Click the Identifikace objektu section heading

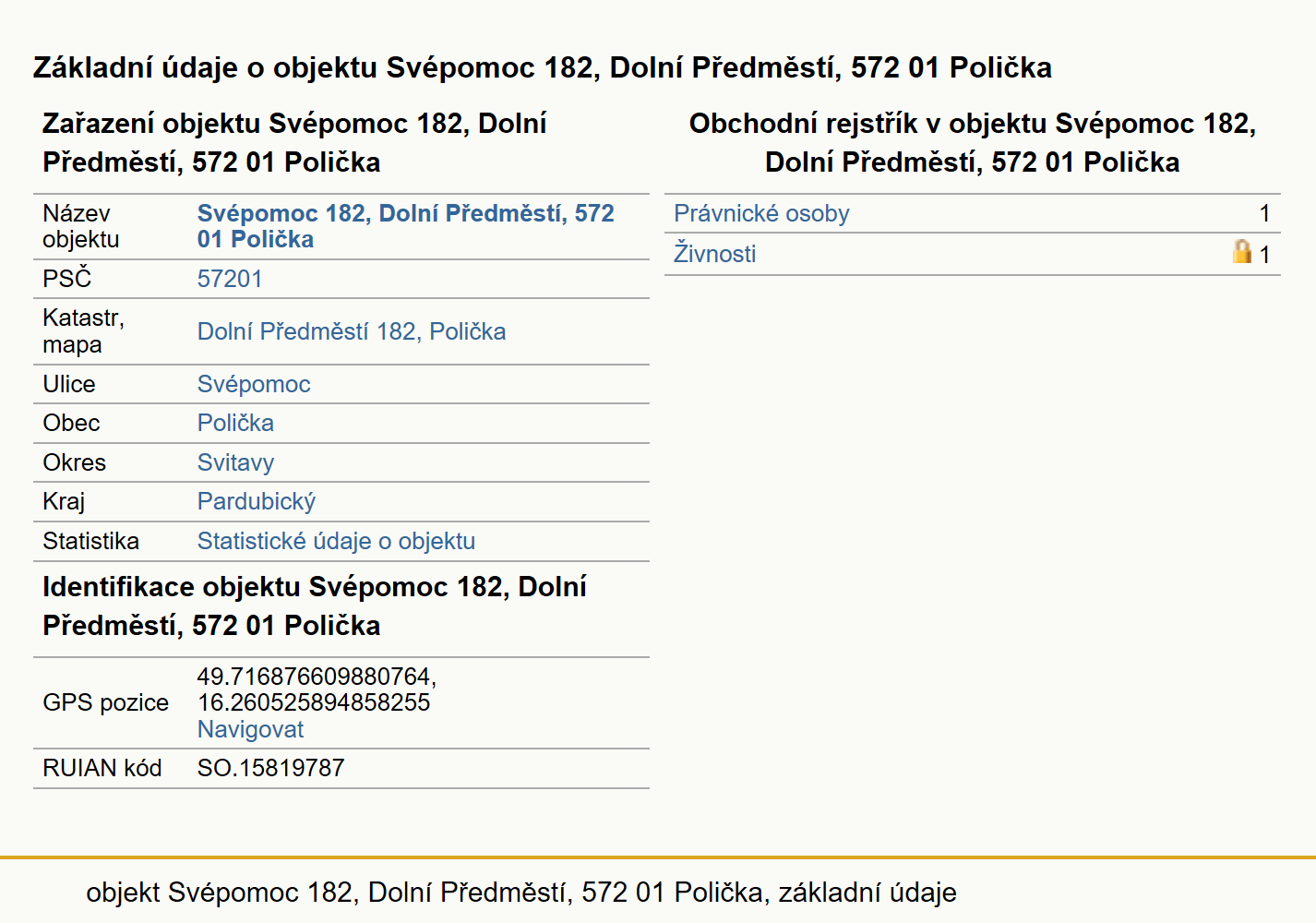pyautogui.click(x=315, y=605)
